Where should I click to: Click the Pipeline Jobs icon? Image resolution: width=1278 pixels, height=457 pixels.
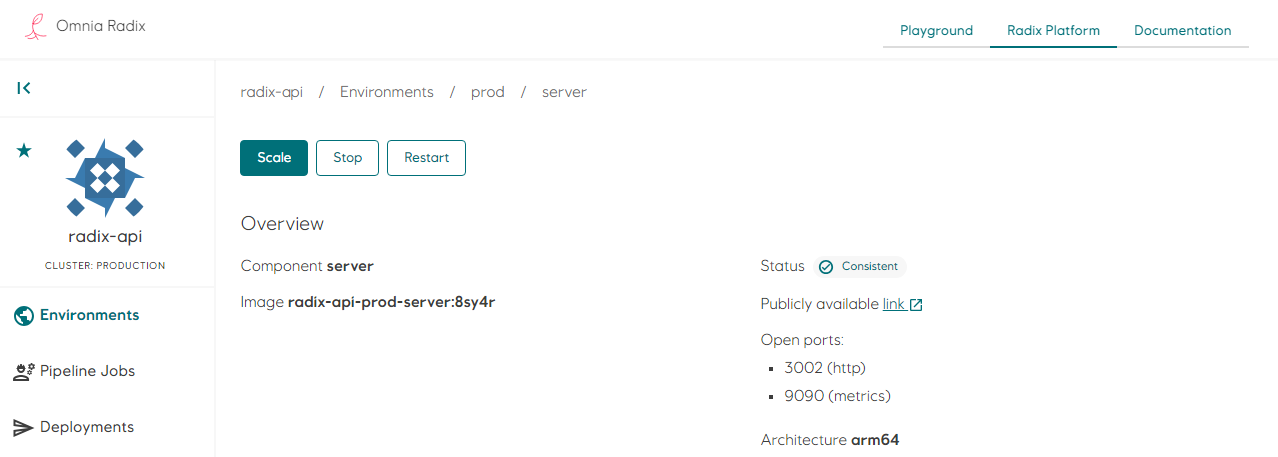(x=24, y=372)
